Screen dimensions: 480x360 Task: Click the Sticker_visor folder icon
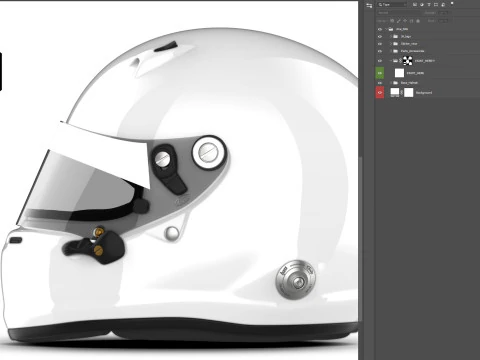(396, 44)
